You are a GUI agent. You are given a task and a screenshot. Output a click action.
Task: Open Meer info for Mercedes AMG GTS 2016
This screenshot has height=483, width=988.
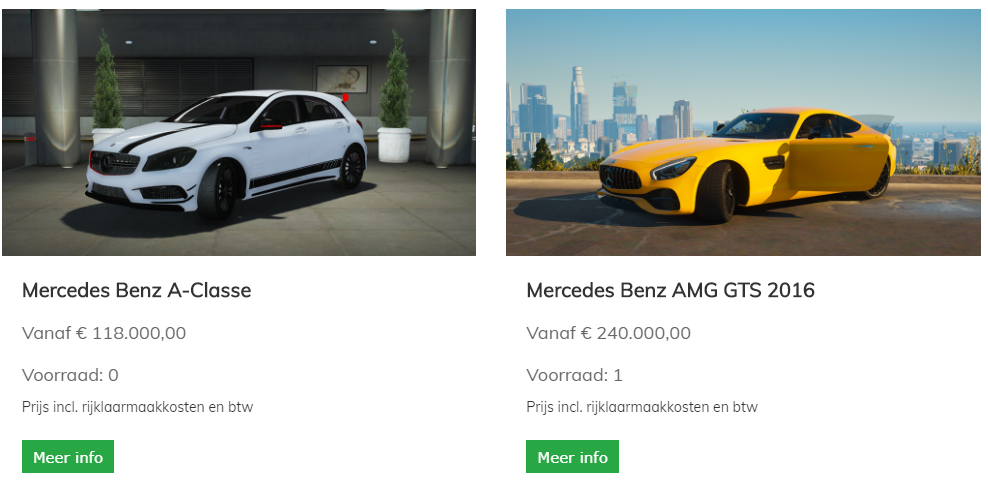pyautogui.click(x=572, y=457)
